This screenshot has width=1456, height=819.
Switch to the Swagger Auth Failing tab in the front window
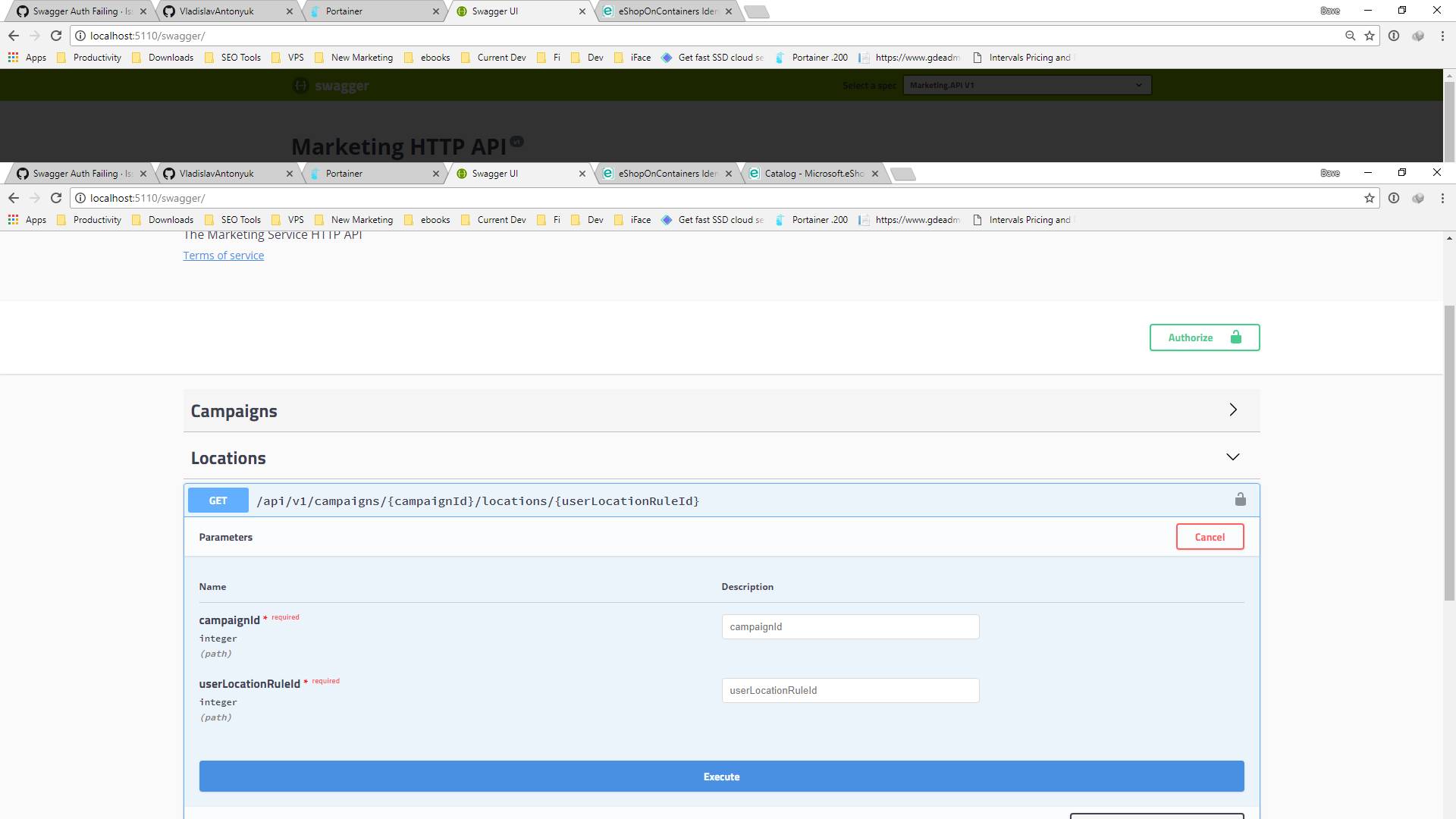pyautogui.click(x=82, y=174)
